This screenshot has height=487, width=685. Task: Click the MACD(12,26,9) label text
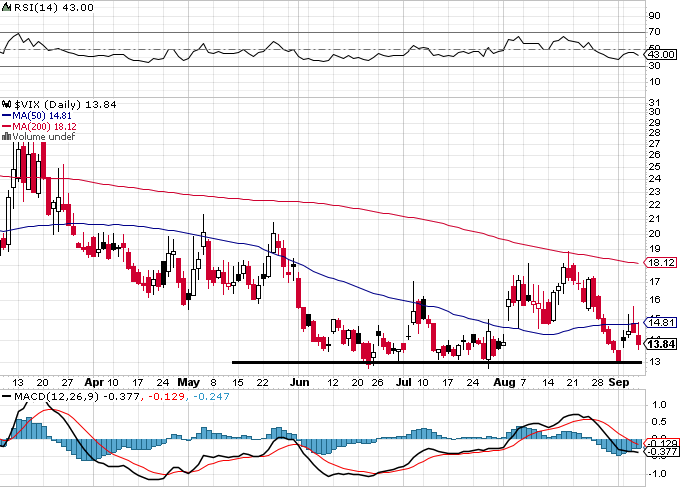[58, 397]
